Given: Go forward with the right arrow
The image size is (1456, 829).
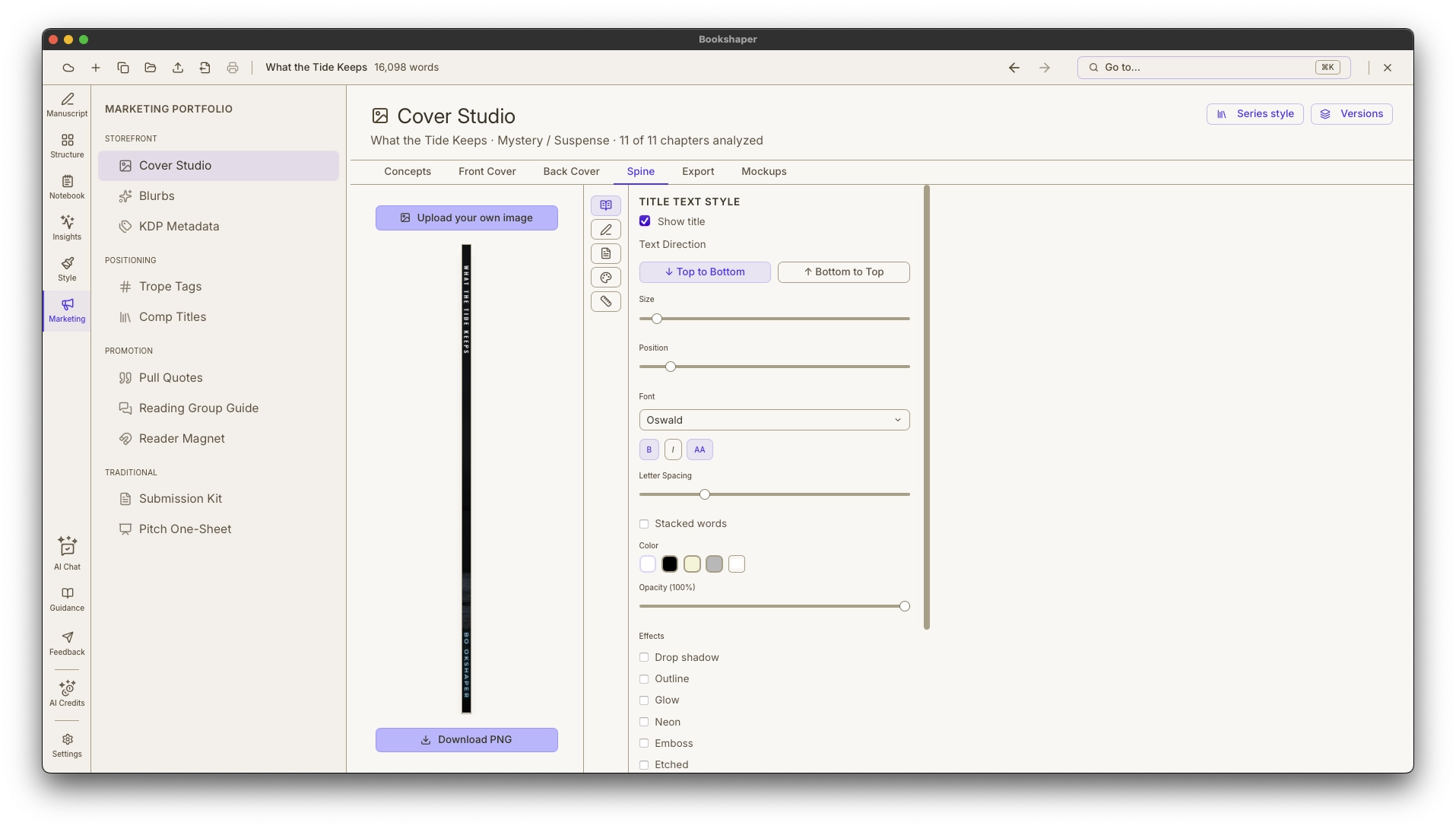Looking at the screenshot, I should click(x=1045, y=68).
